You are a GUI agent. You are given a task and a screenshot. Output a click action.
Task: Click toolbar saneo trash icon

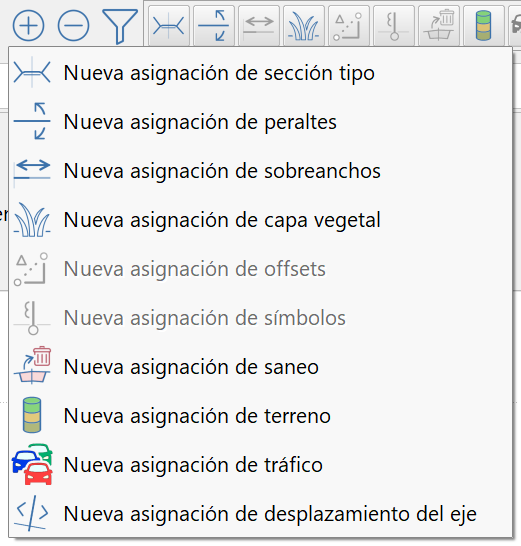pos(438,26)
